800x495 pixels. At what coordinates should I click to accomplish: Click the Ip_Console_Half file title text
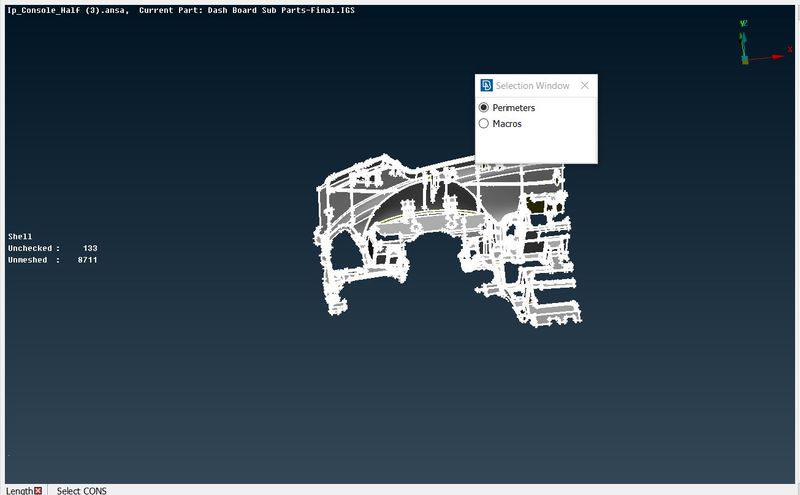point(67,10)
